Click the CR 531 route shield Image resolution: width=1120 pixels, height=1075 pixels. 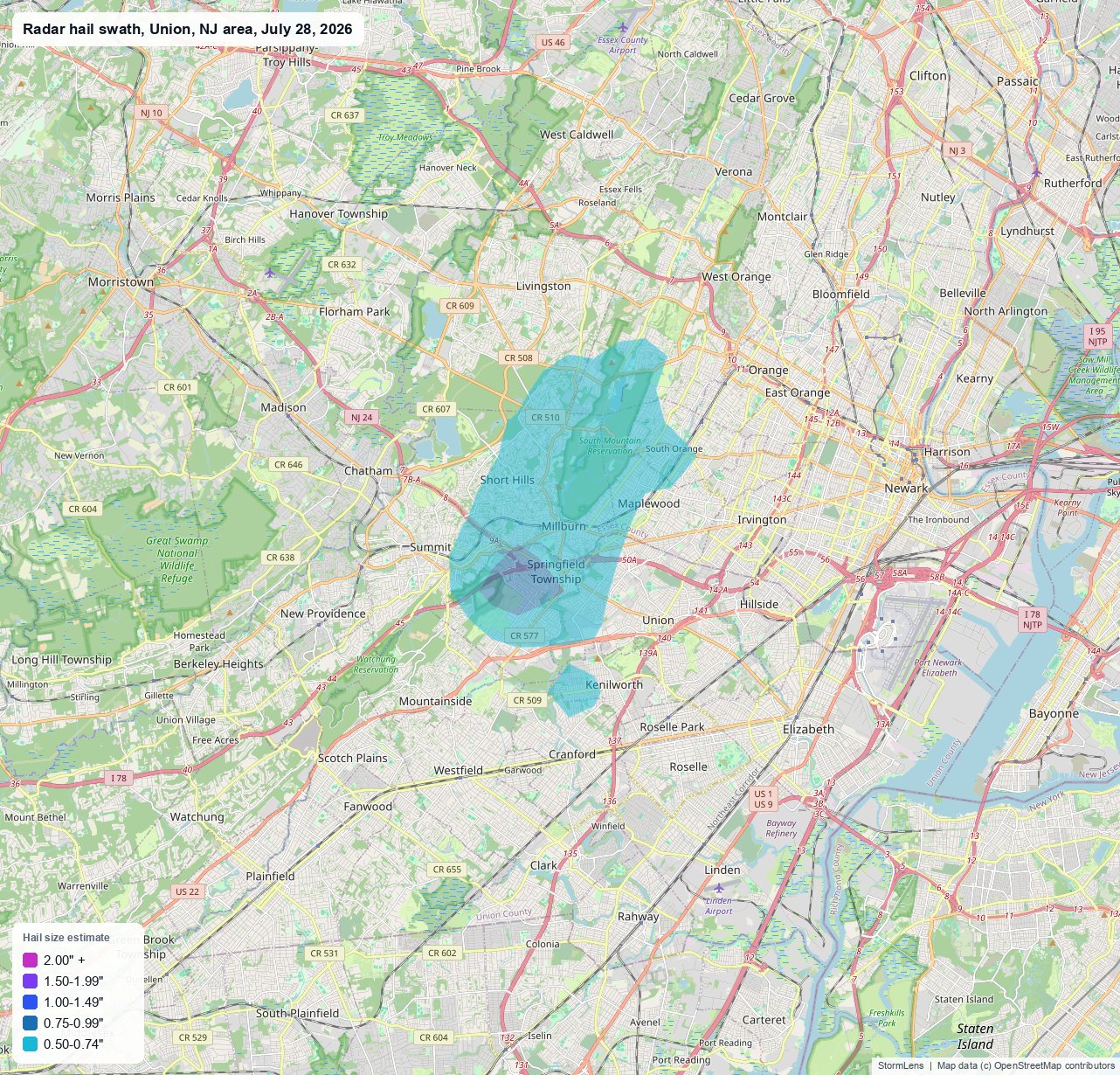(x=324, y=954)
